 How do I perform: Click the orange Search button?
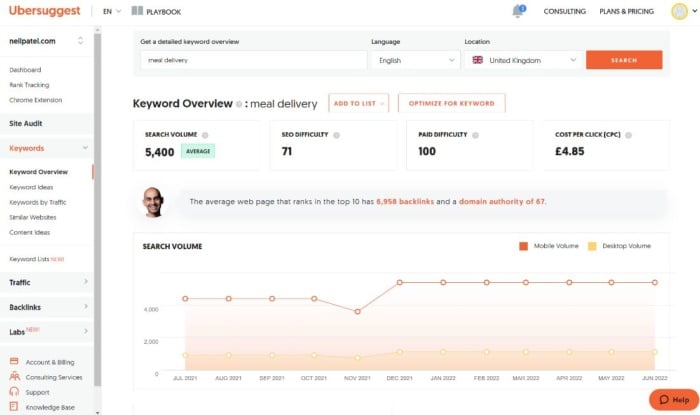coord(624,60)
